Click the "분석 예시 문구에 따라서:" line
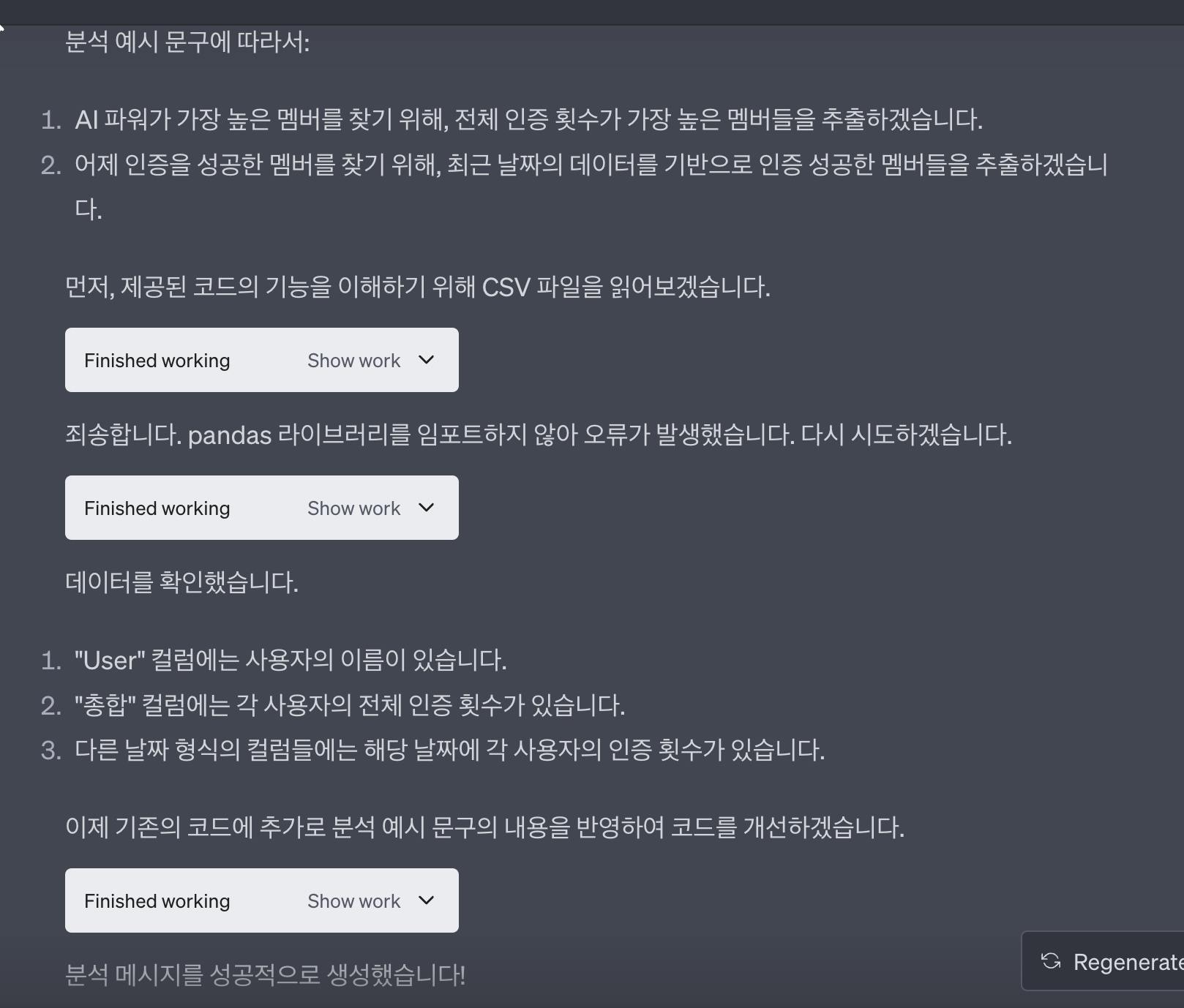The height and width of the screenshot is (1008, 1184). (187, 42)
